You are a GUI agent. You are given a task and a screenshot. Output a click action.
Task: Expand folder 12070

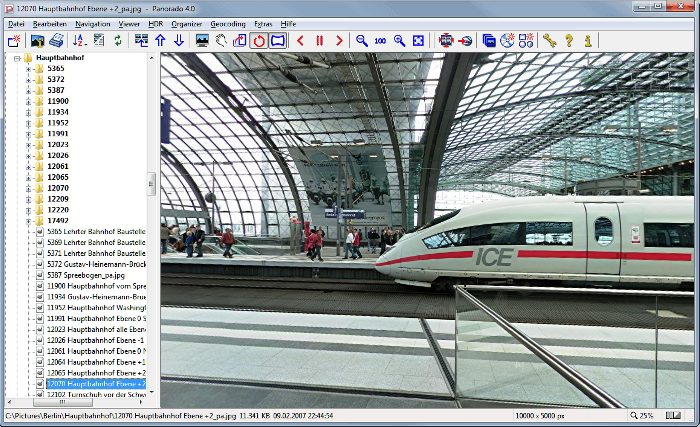[29, 188]
